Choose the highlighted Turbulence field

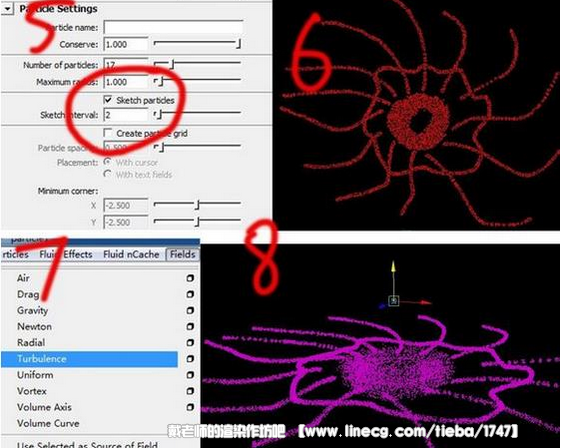tap(89, 359)
